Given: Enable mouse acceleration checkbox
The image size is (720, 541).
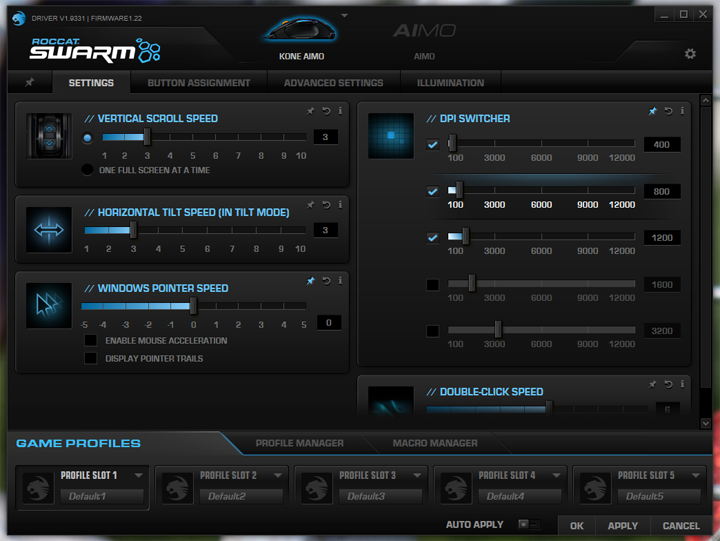Looking at the screenshot, I should click(x=91, y=341).
